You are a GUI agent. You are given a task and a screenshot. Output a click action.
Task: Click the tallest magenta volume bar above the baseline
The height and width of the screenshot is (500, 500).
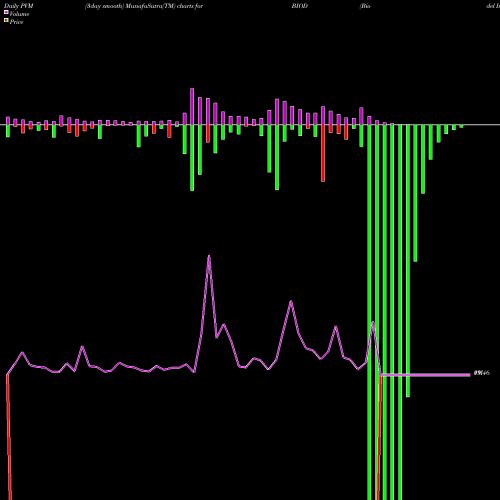pyautogui.click(x=192, y=106)
